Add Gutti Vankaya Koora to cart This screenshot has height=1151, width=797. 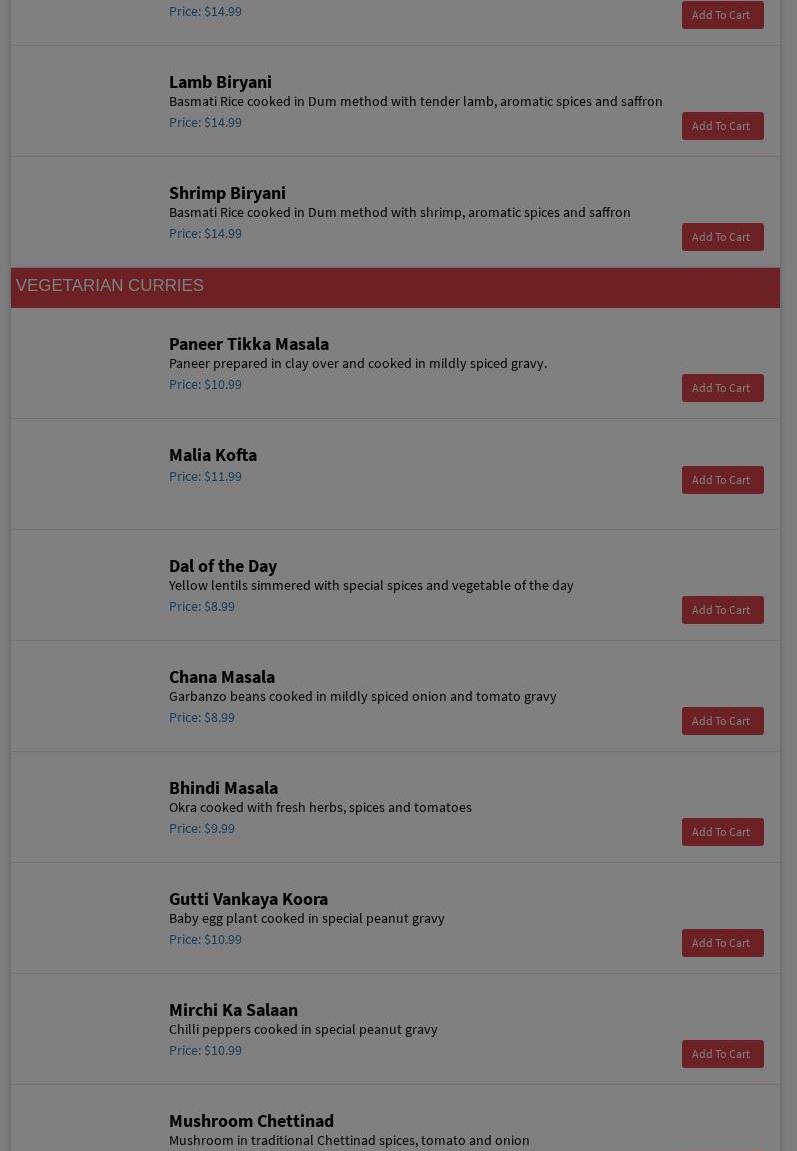(x=722, y=943)
